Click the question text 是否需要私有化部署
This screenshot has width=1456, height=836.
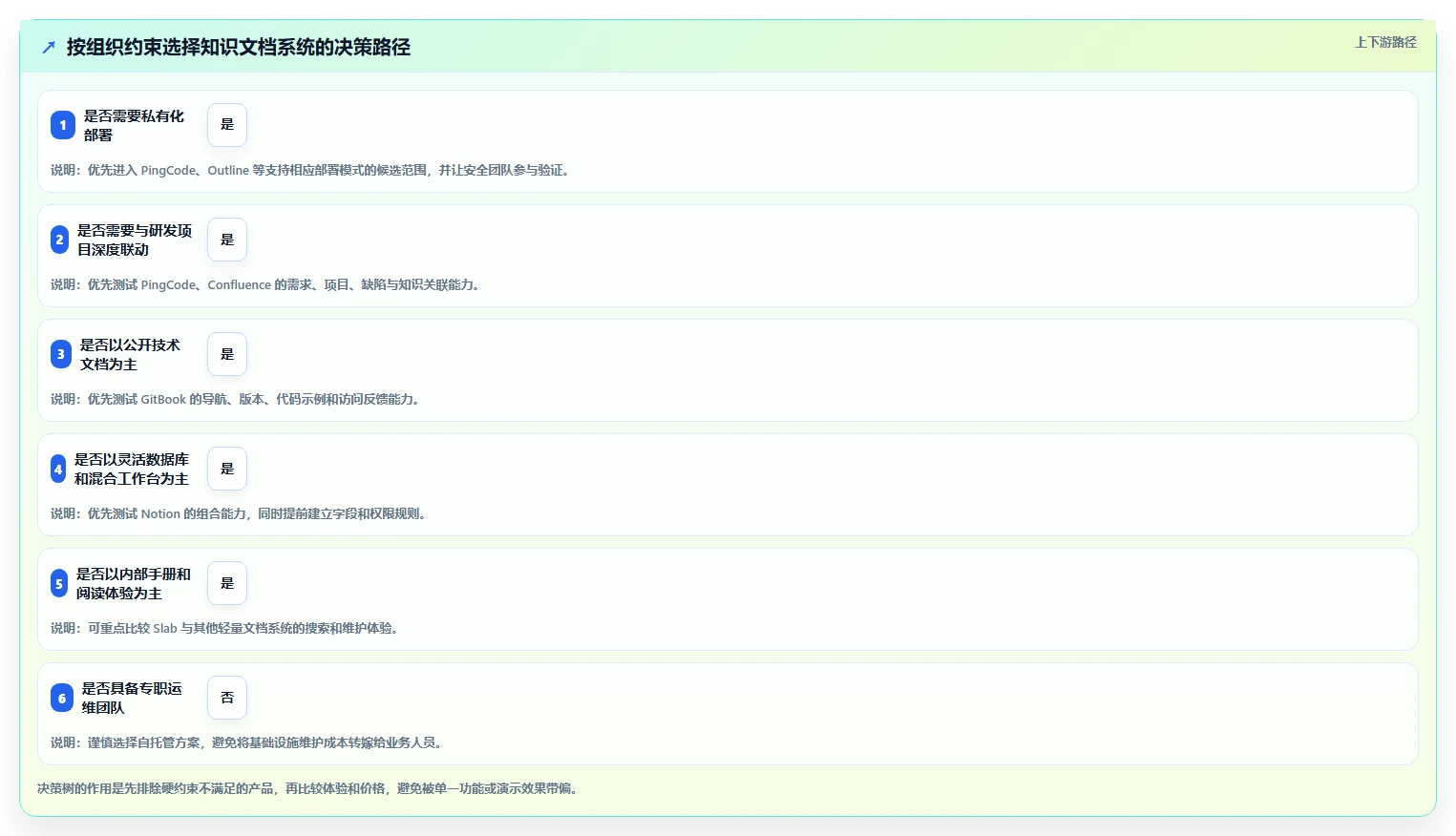134,125
